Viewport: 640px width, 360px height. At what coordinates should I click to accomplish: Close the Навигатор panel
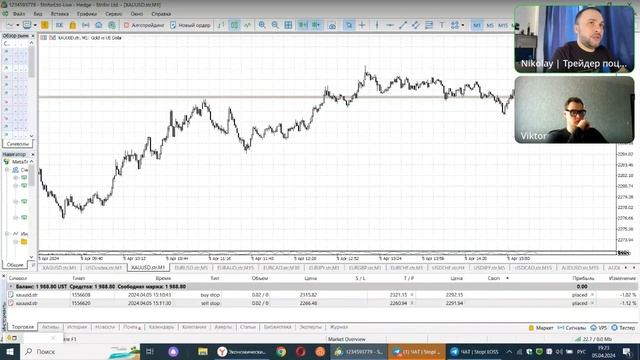point(33,154)
